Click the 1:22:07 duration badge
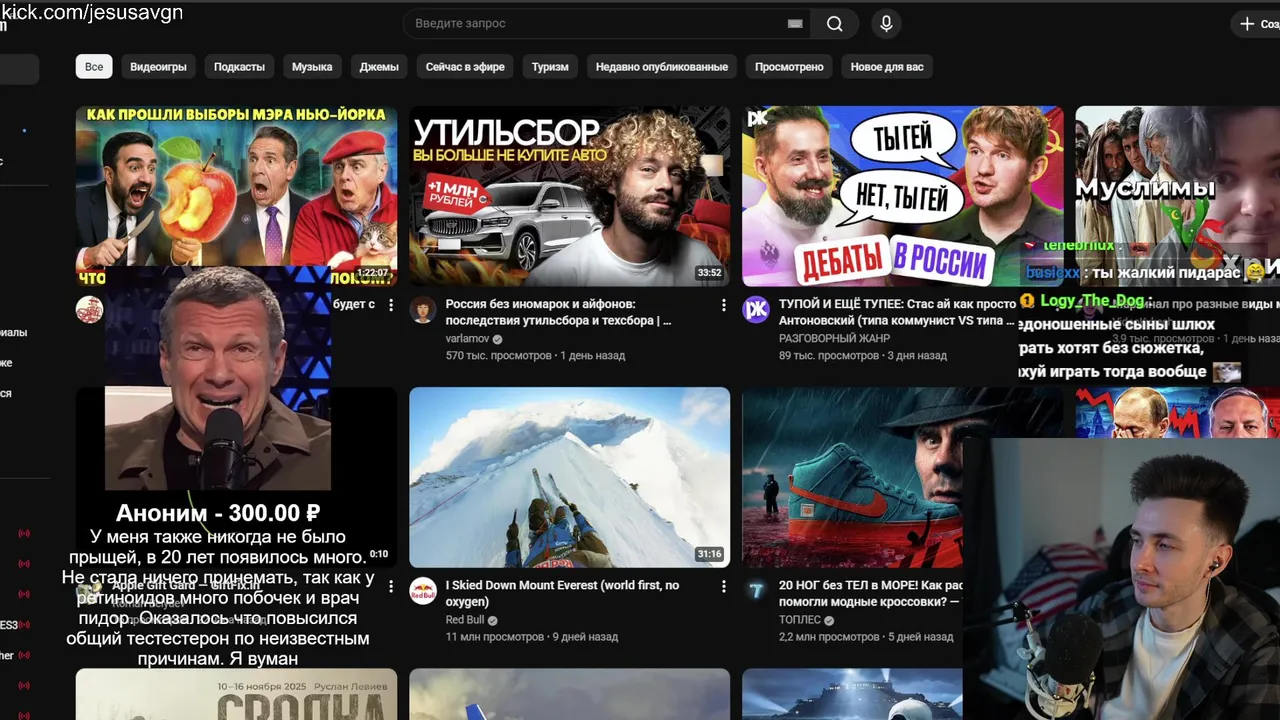1280x720 pixels. tap(372, 273)
